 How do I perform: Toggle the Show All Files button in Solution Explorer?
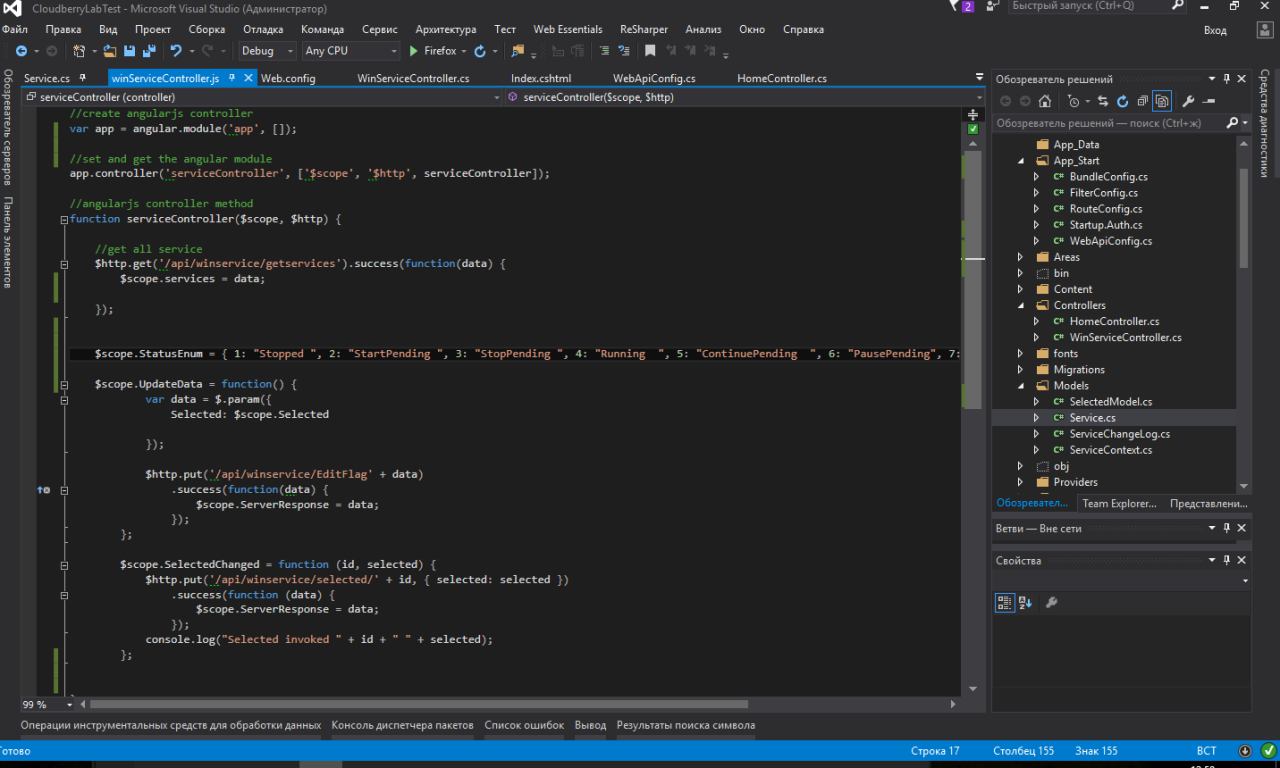pyautogui.click(x=1162, y=101)
